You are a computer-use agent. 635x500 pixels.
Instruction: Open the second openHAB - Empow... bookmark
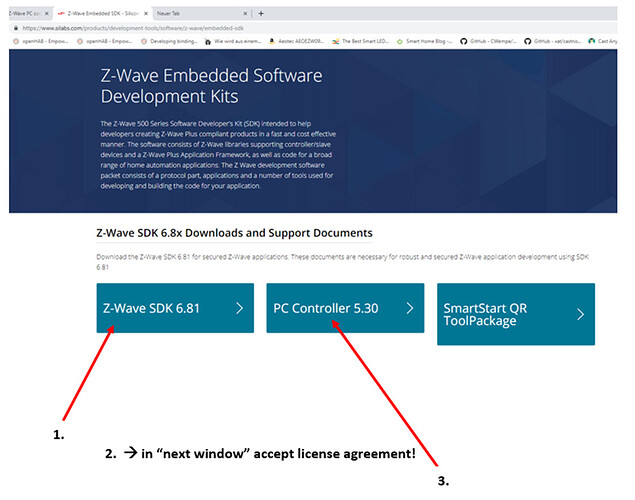tap(104, 41)
